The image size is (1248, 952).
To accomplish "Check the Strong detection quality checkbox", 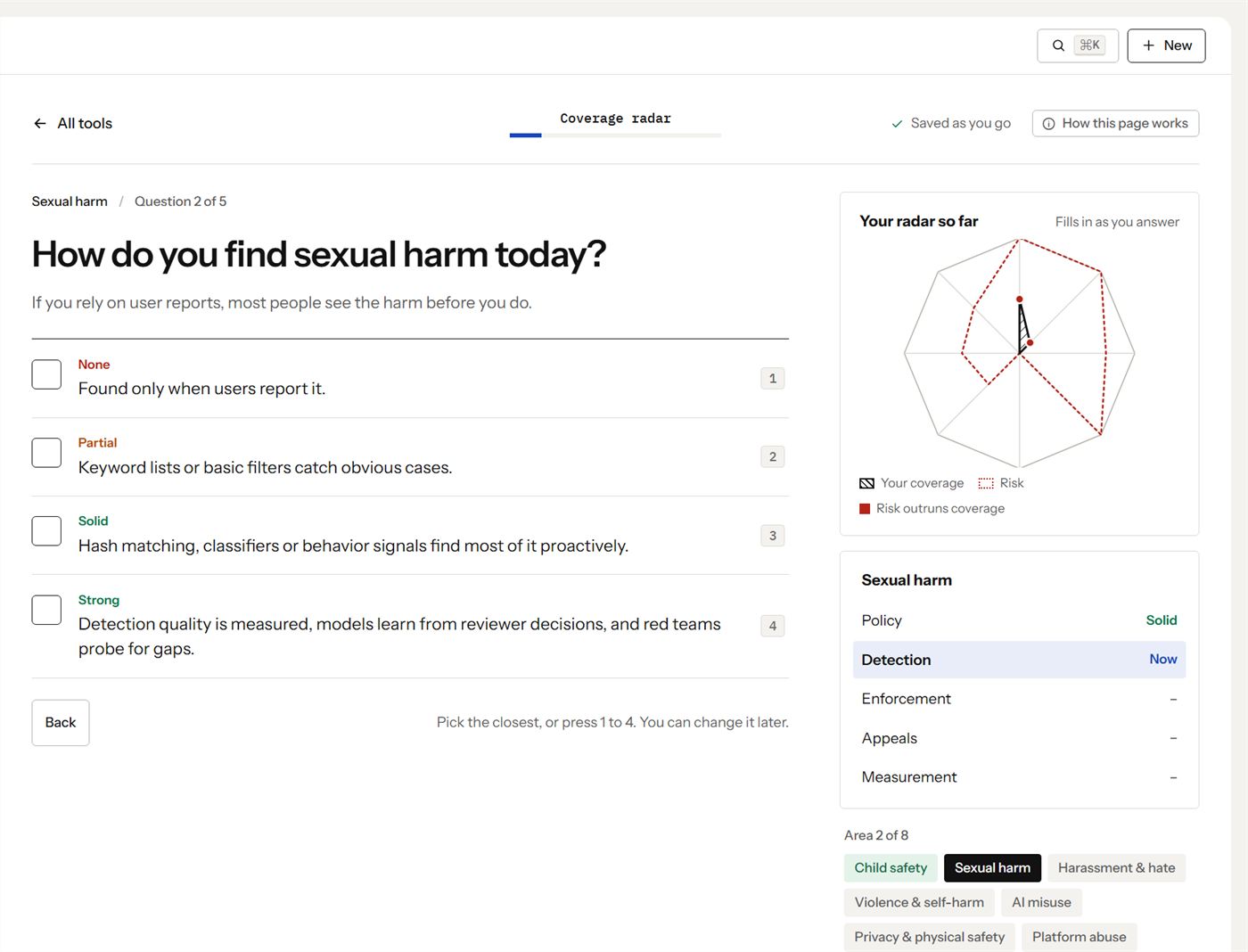I will coord(46,610).
